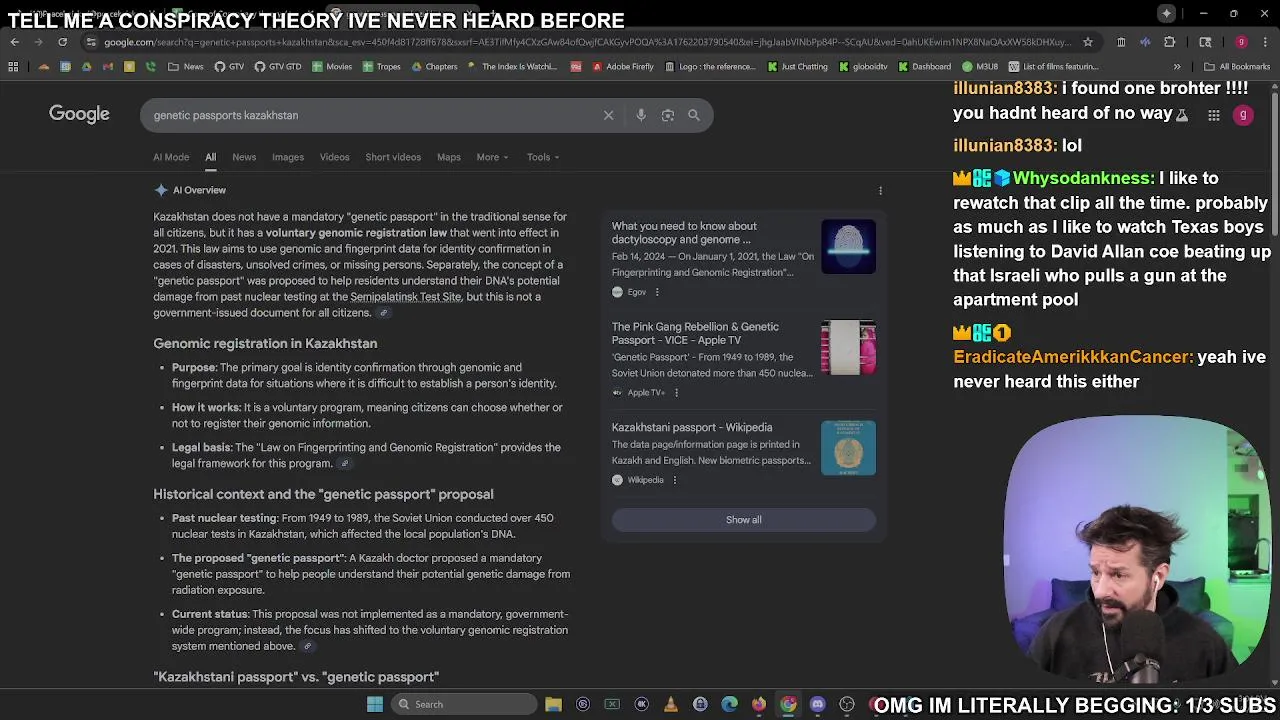Reload the current page
The height and width of the screenshot is (720, 1280).
pos(62,42)
